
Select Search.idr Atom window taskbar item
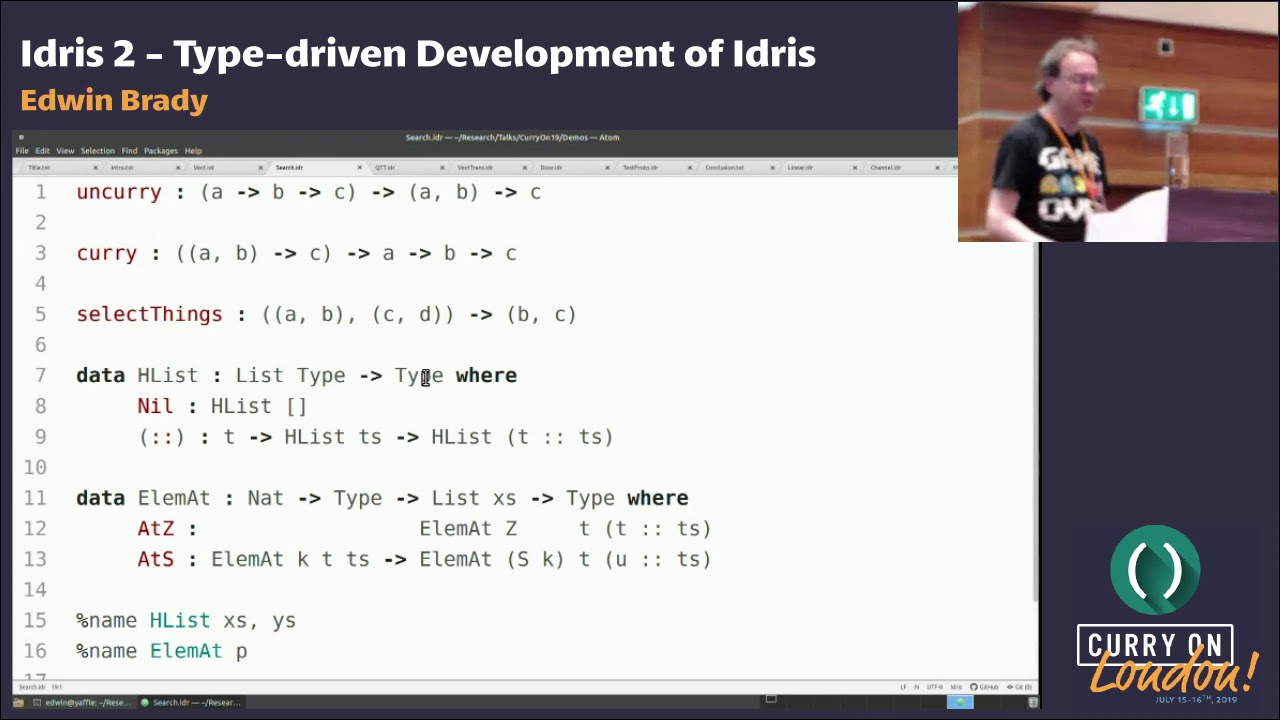190,702
